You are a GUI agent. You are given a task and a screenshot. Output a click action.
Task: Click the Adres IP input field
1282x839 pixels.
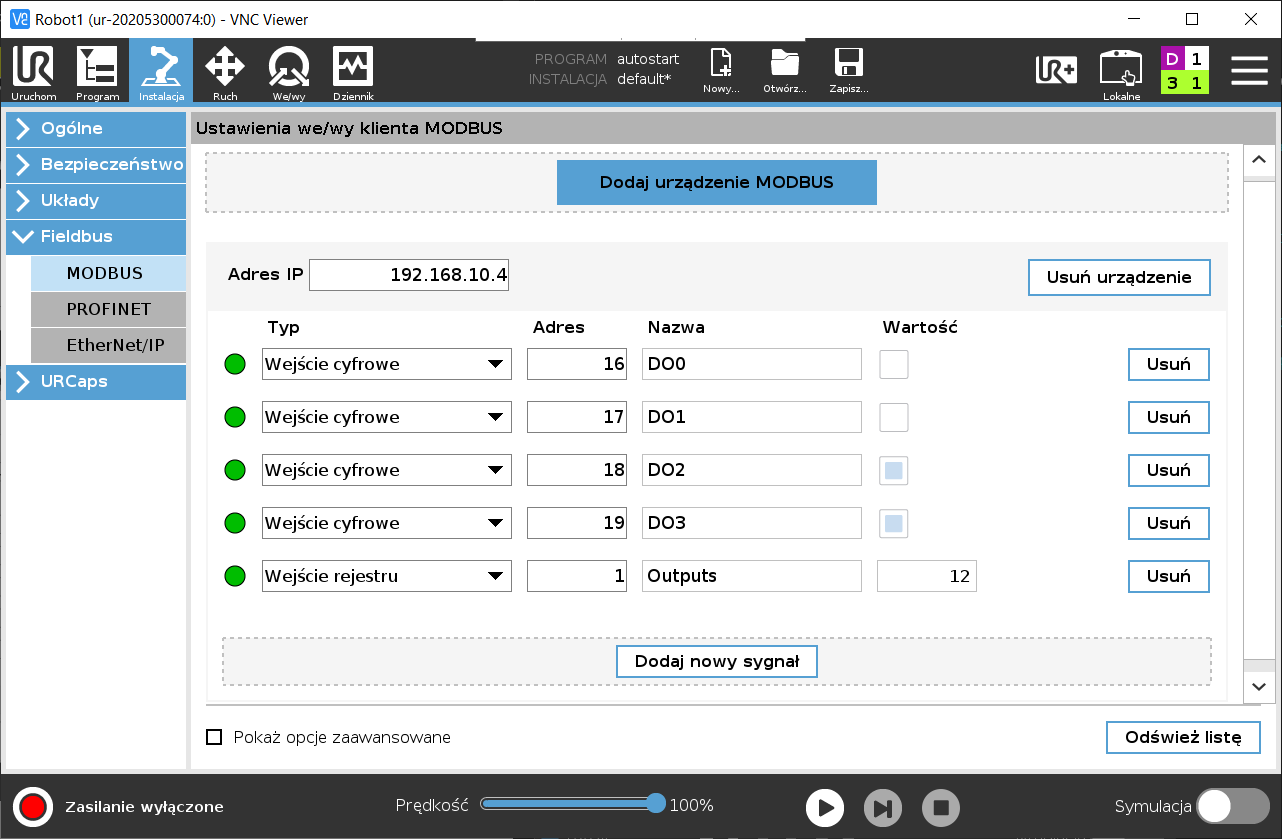coord(409,275)
